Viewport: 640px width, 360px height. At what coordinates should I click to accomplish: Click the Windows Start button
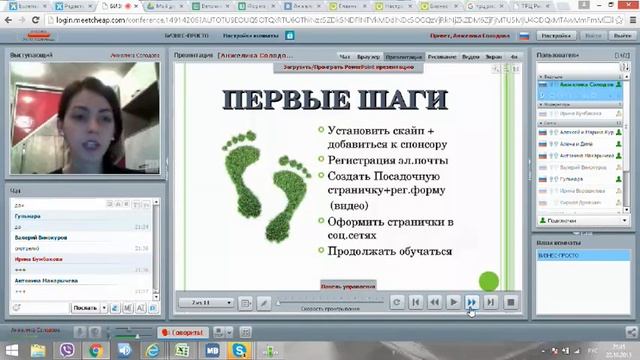[12, 350]
